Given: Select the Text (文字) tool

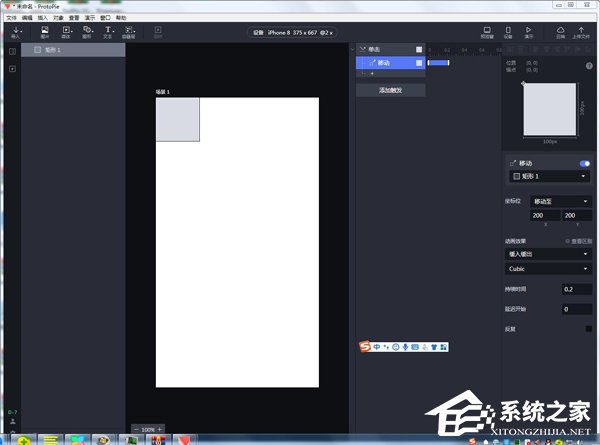Looking at the screenshot, I should click(108, 33).
